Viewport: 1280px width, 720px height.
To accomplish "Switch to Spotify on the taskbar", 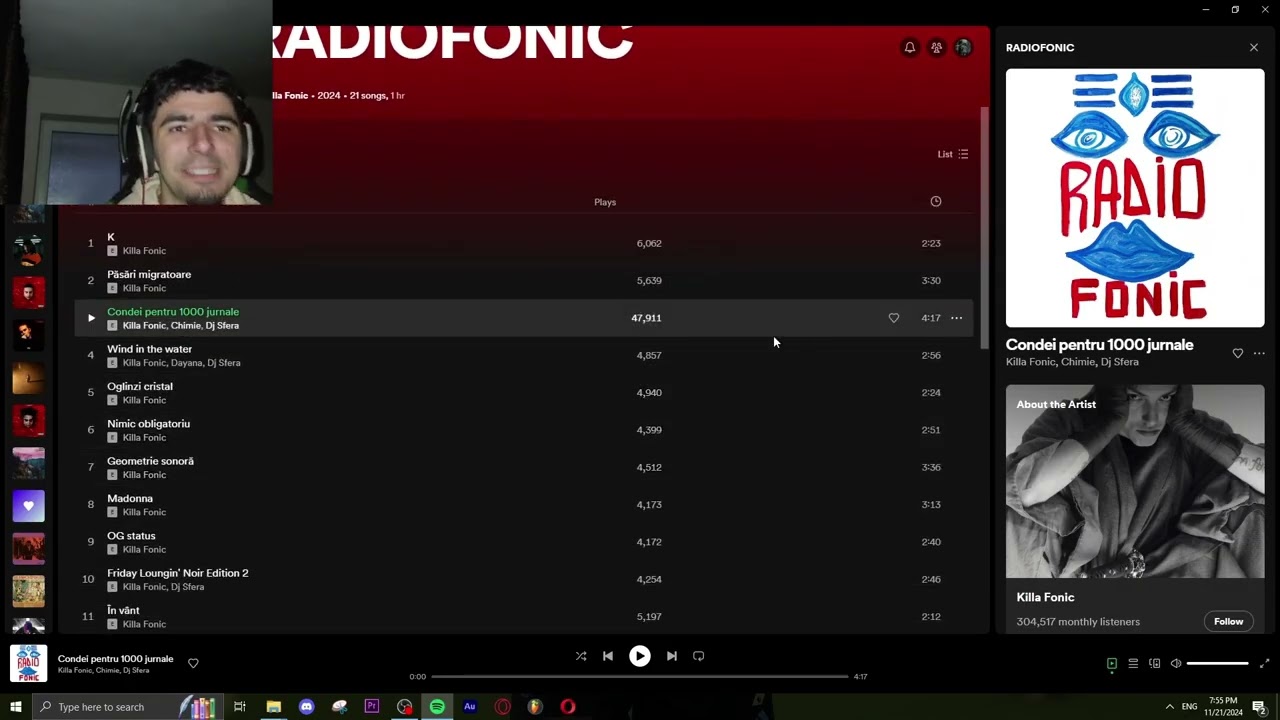I will click(437, 707).
